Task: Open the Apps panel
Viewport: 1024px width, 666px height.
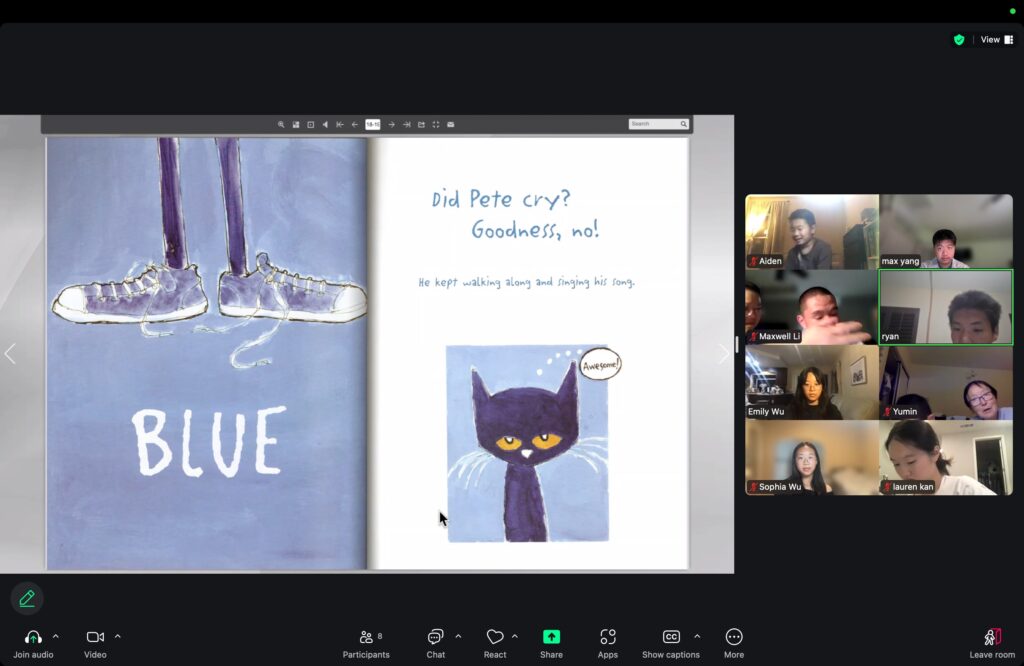Action: (x=608, y=637)
